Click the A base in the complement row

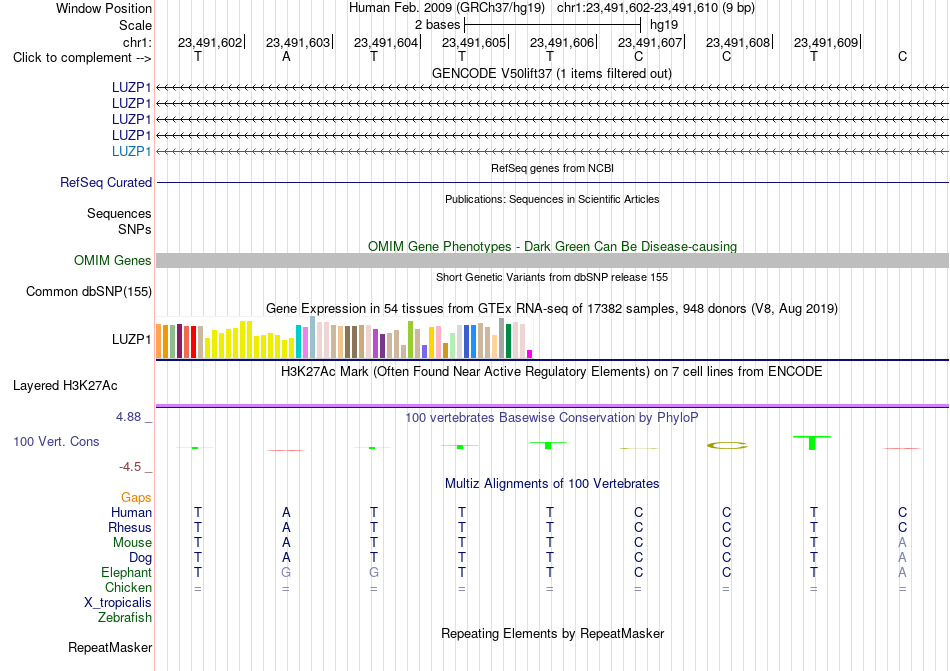[286, 56]
